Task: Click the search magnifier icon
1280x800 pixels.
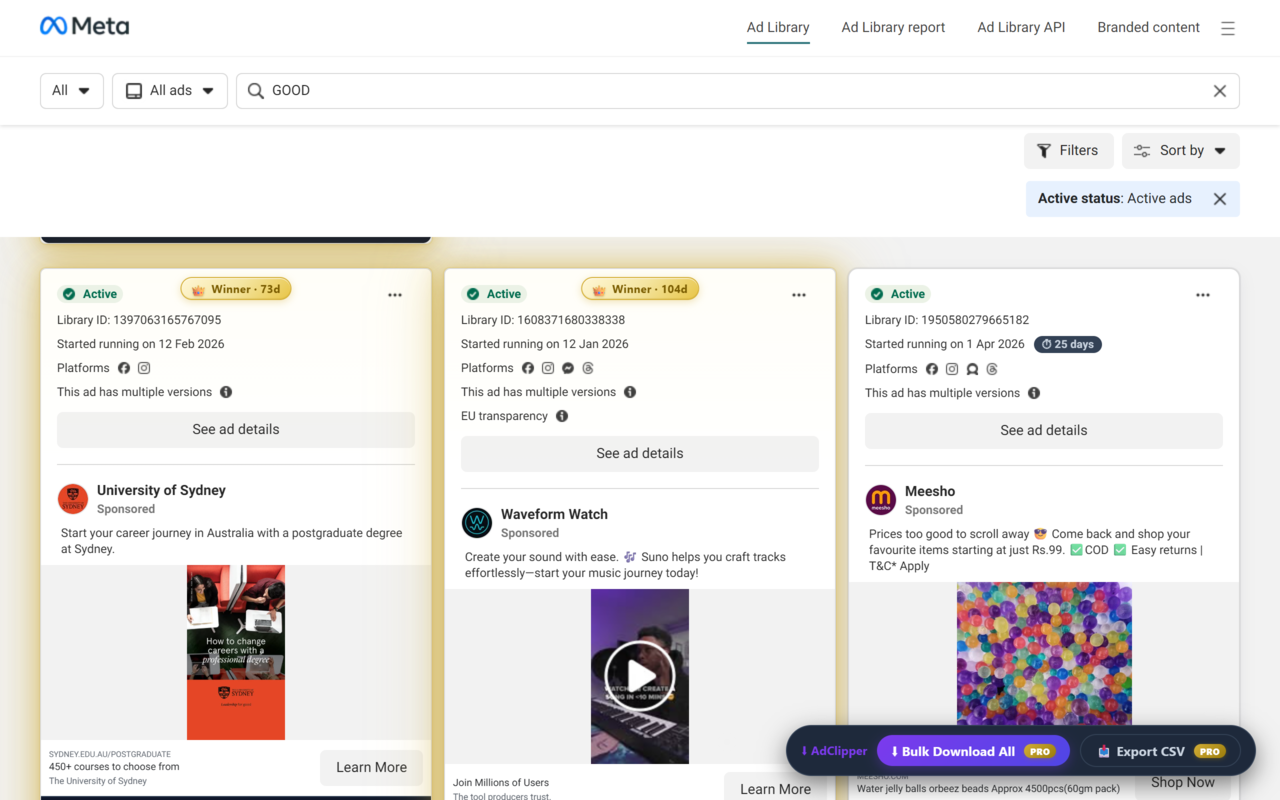Action: pyautogui.click(x=256, y=91)
